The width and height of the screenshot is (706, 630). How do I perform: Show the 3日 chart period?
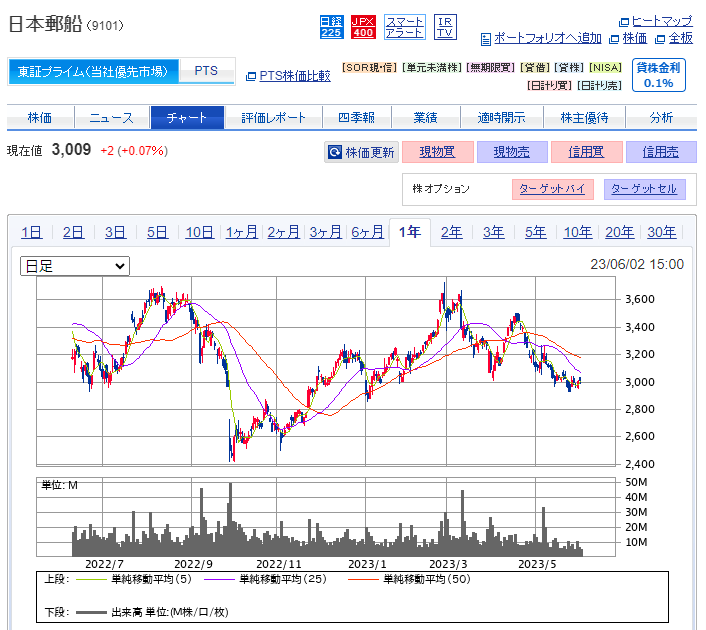coord(115,232)
